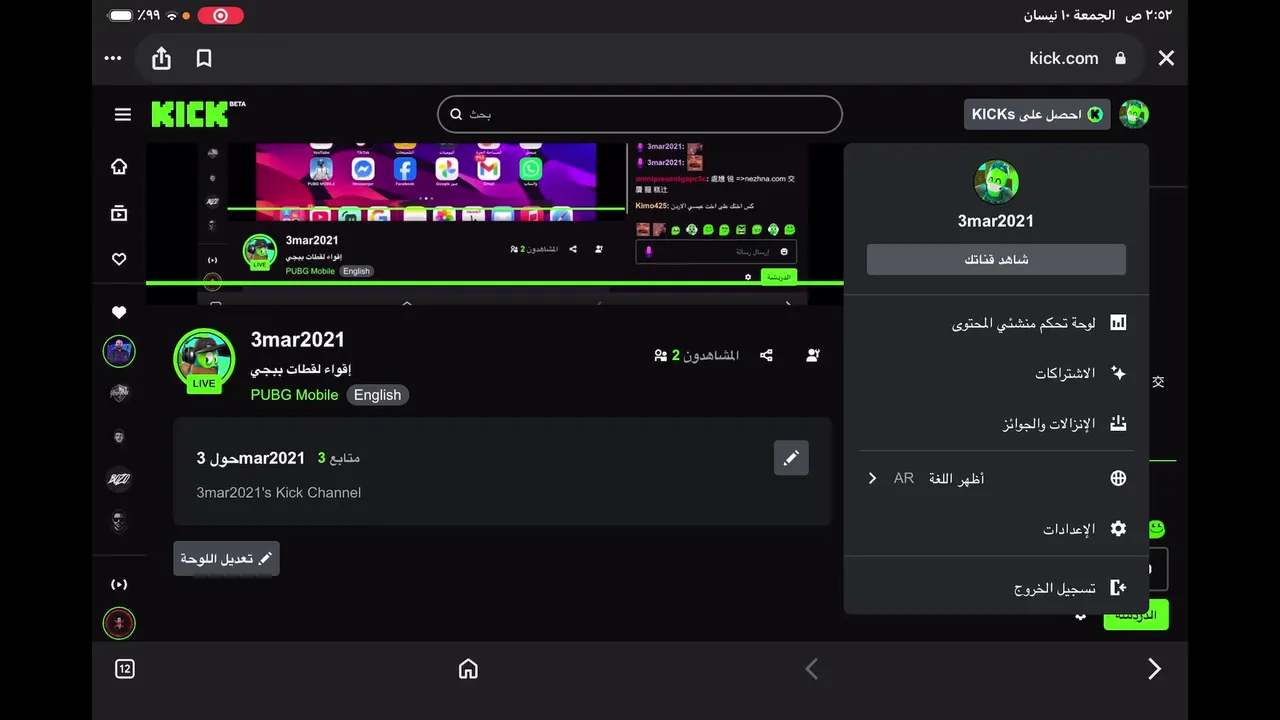Click the settings gear icon in menu
Viewport: 1280px width, 720px height.
1118,528
